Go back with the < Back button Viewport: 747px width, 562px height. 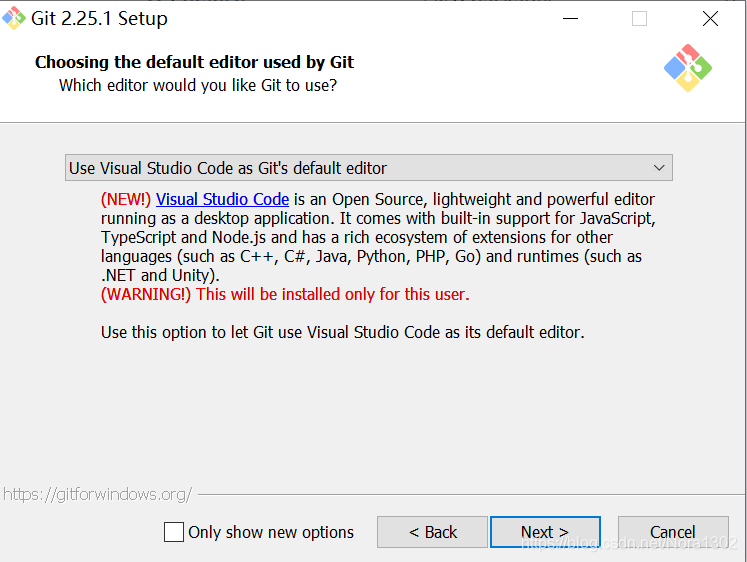coord(432,532)
